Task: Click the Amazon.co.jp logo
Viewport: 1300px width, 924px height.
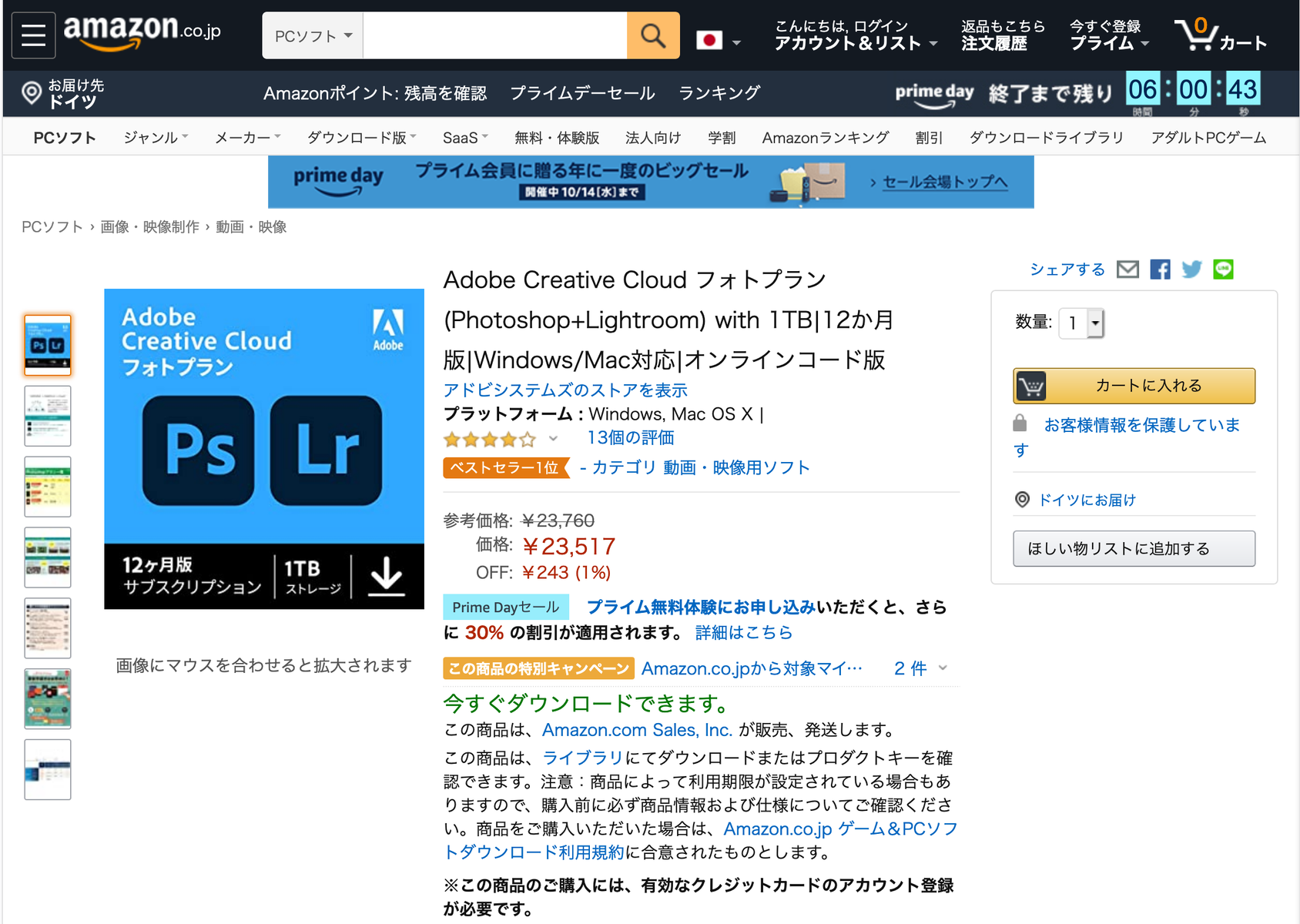Action: [142, 32]
